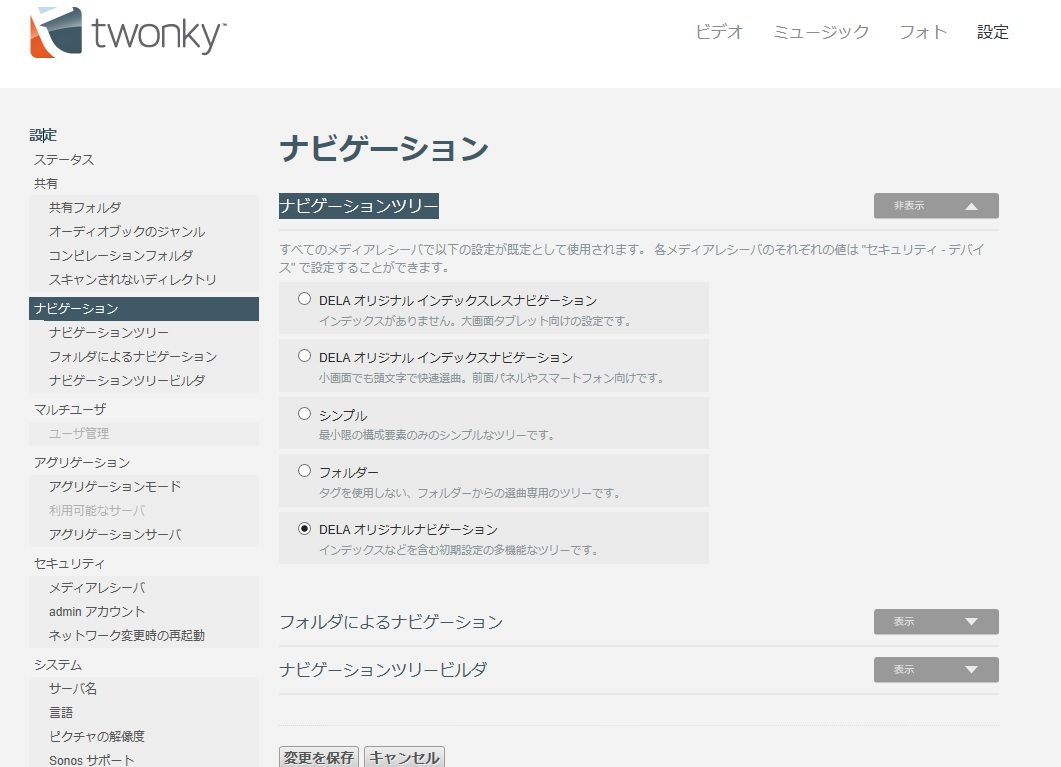Image resolution: width=1061 pixels, height=767 pixels.
Task: Click the greyed ユーザ管理 sidebar item
Action: click(x=79, y=434)
